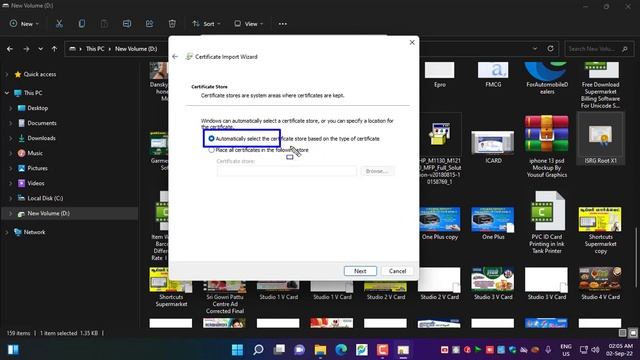The image size is (640, 360).
Task: Open the Sort dropdown
Action: tap(206, 24)
